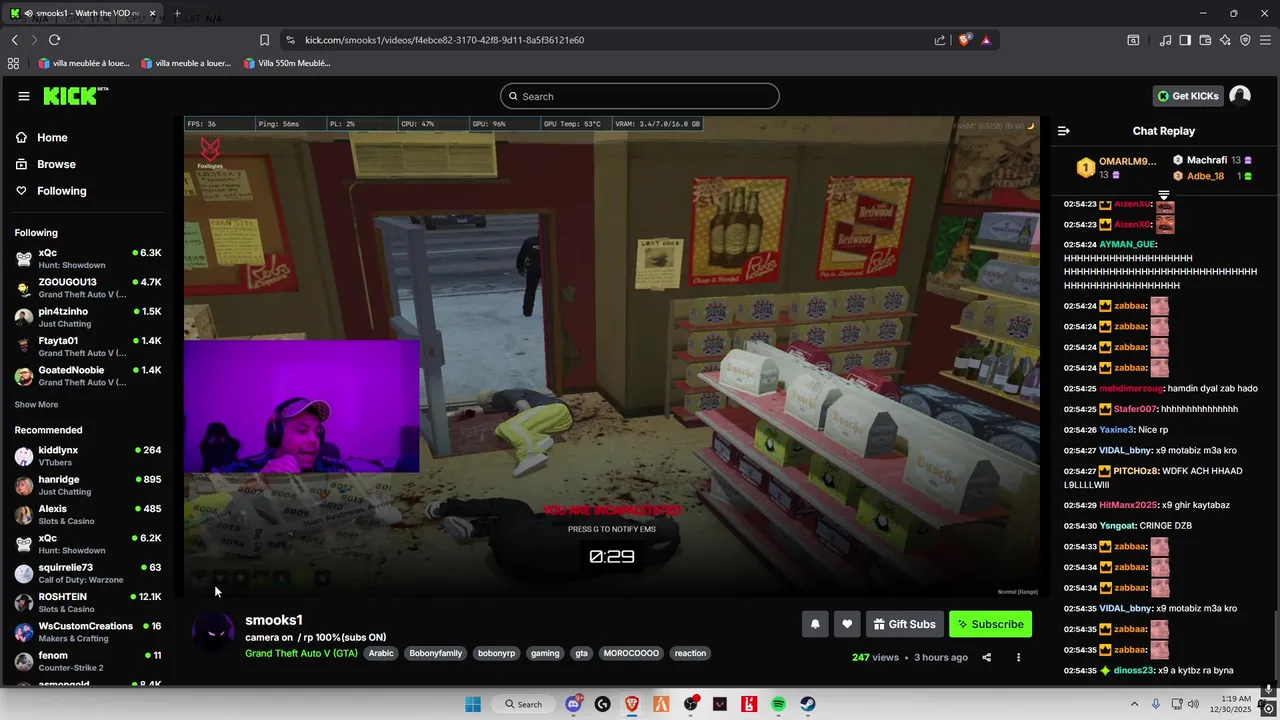
Task: Select the reaction tag
Action: (x=690, y=653)
